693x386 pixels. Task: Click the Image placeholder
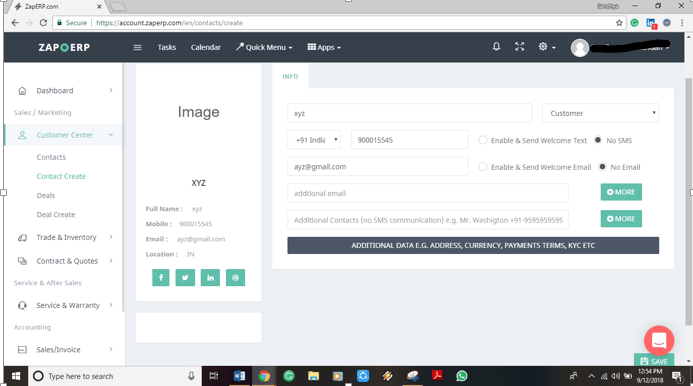[198, 112]
